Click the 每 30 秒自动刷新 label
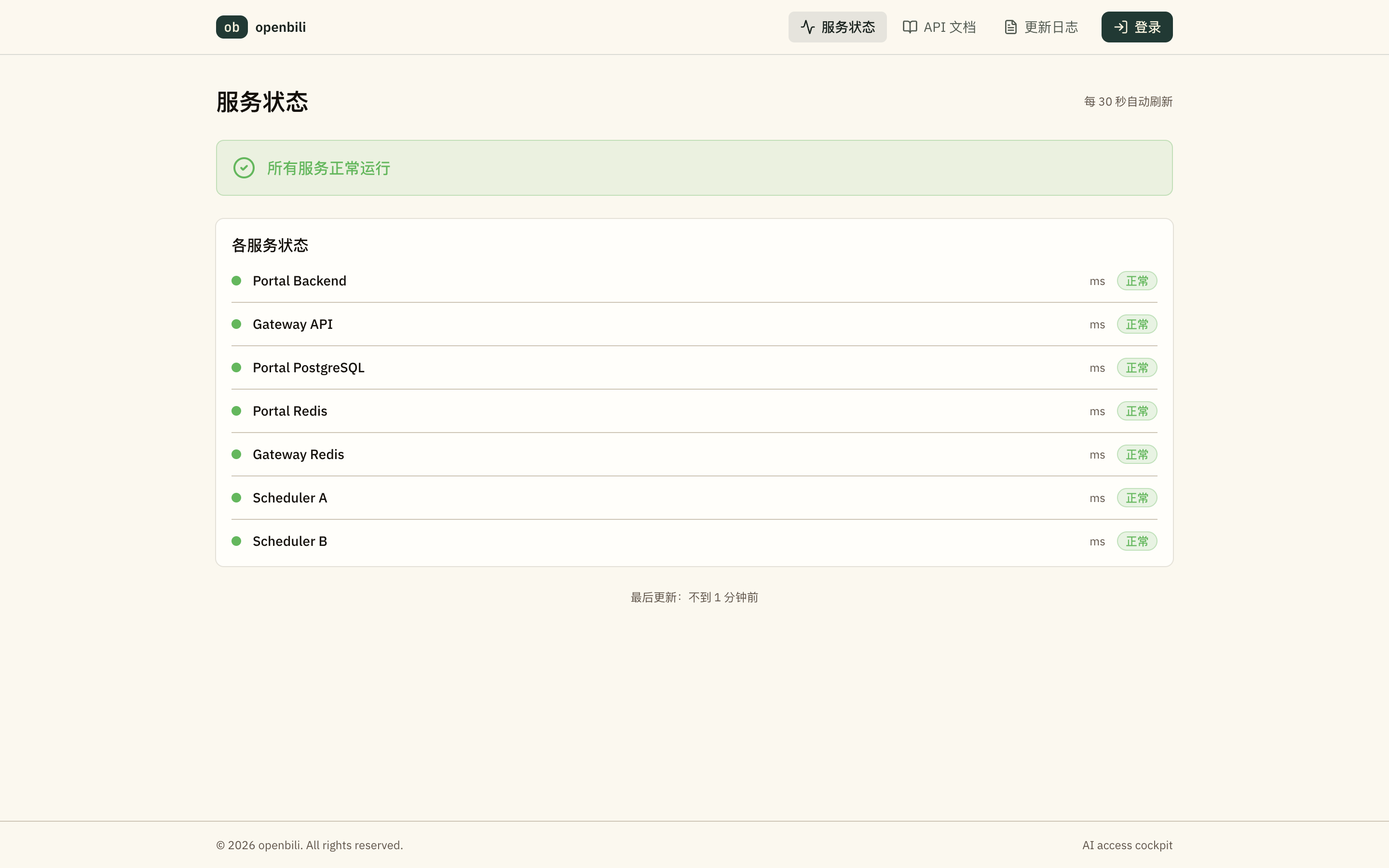 pos(1128,102)
